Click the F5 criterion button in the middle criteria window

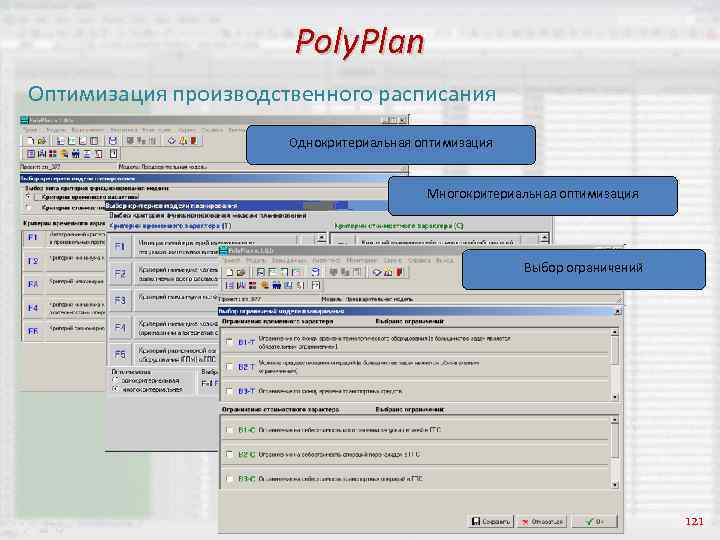[119, 354]
